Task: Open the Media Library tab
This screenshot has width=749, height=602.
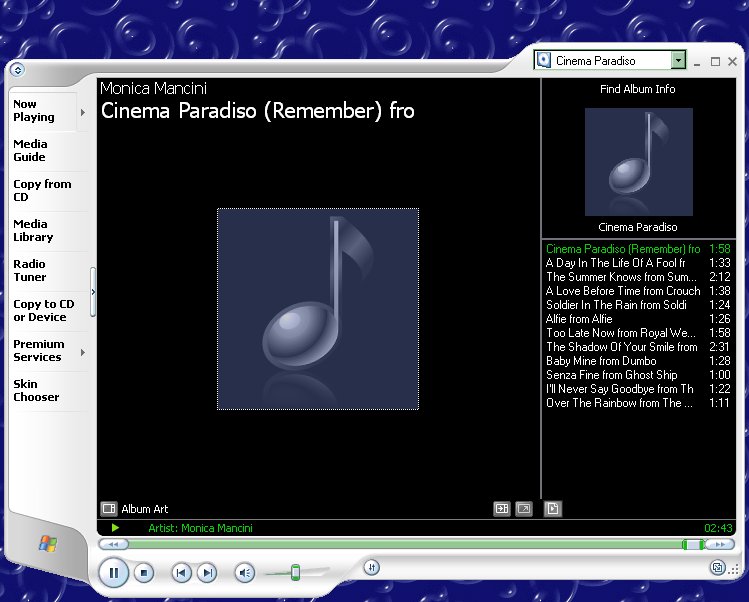Action: point(33,231)
